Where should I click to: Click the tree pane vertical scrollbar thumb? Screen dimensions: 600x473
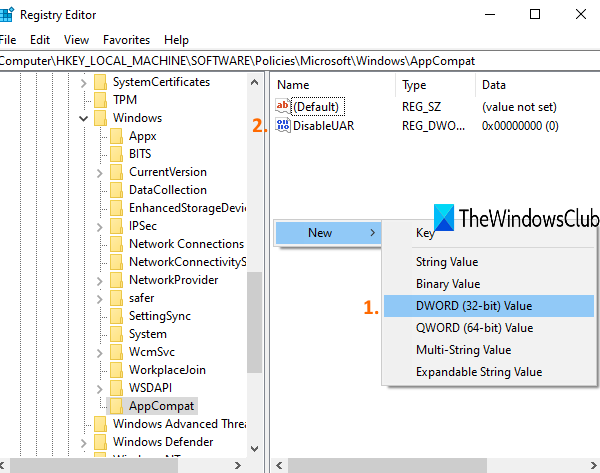254,322
